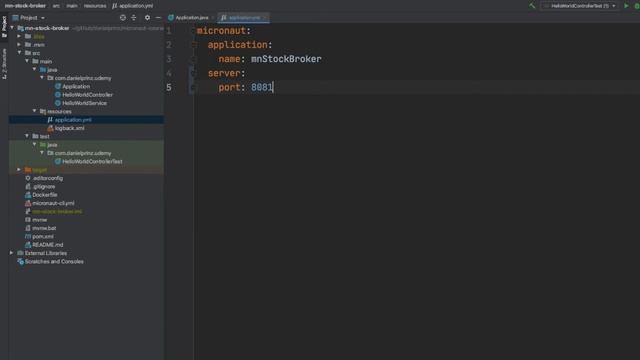Run HelloWorldControllerTest with the green play icon
640x360 pixels.
coord(627,6)
